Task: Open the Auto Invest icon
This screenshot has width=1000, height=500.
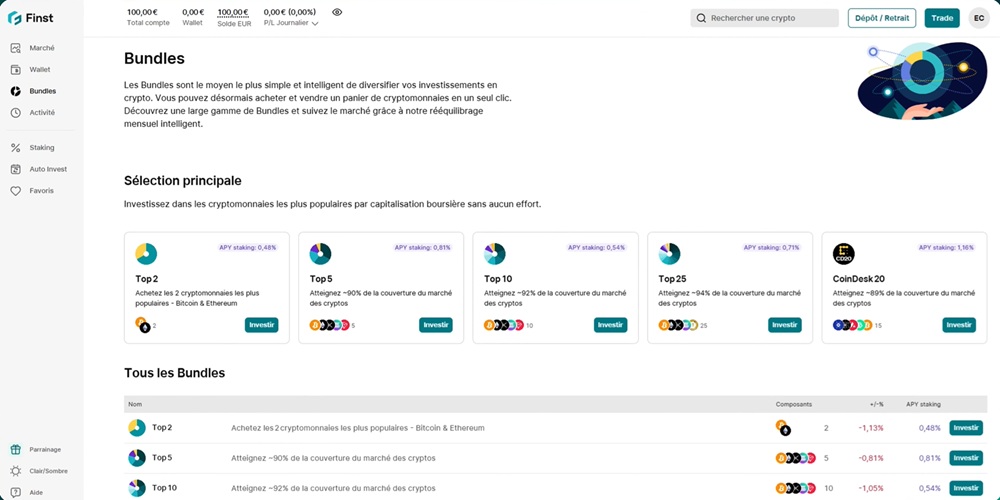Action: pyautogui.click(x=16, y=170)
